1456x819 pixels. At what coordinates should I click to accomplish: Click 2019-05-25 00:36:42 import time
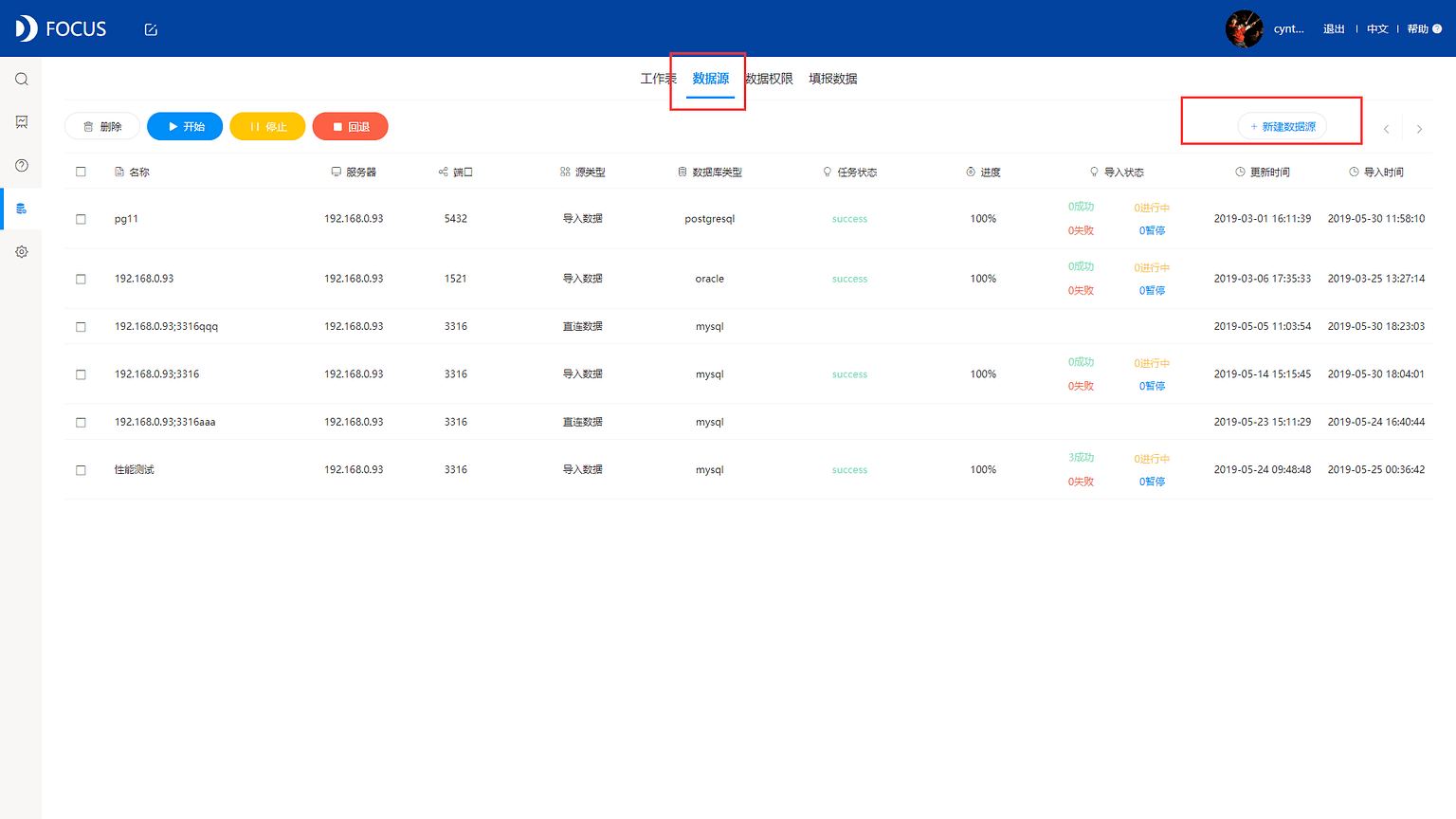pos(1376,470)
